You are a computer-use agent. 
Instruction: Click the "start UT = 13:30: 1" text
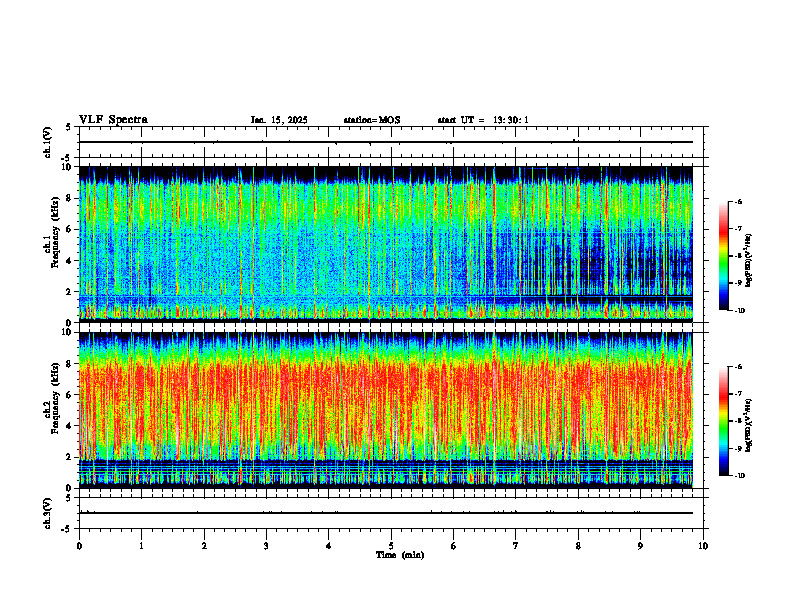pyautogui.click(x=483, y=120)
